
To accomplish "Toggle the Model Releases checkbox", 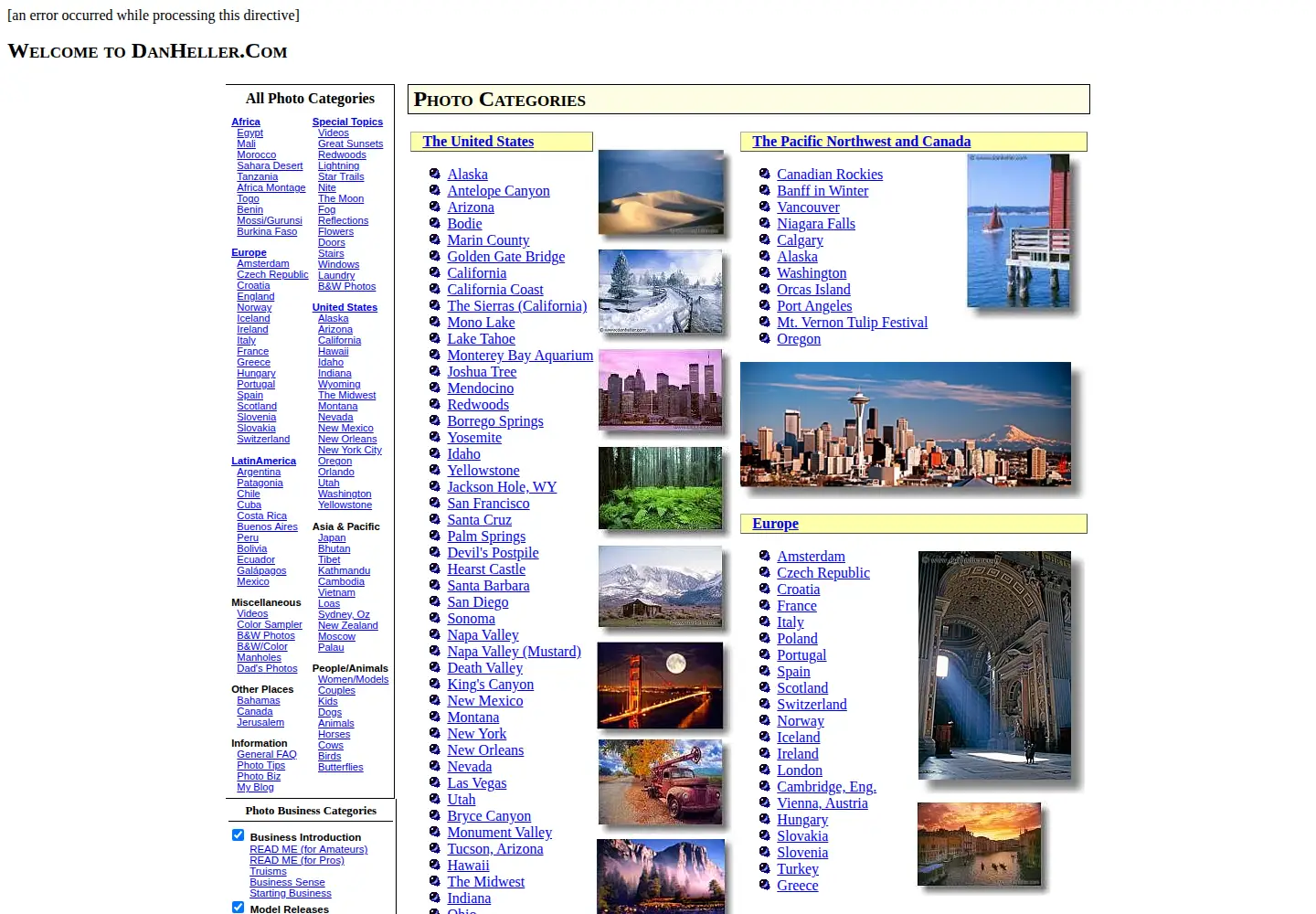I will point(238,908).
